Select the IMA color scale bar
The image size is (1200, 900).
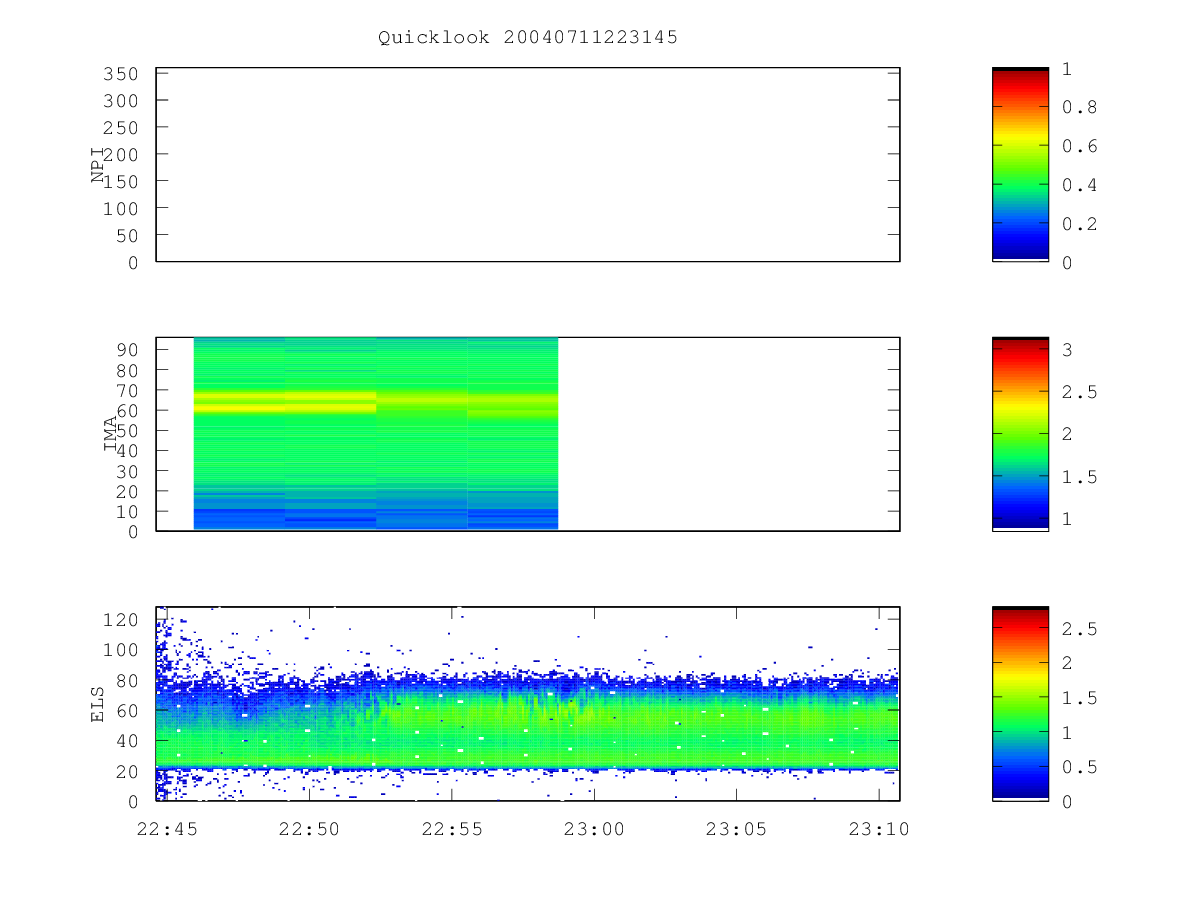coord(1020,434)
